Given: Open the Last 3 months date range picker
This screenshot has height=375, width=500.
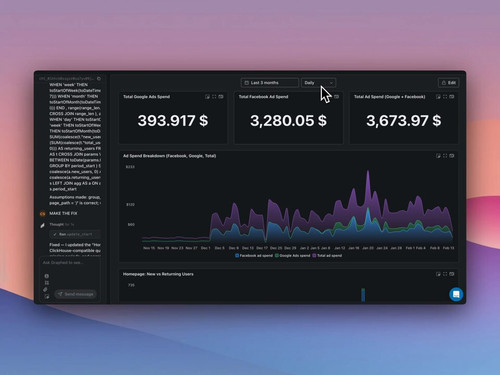Looking at the screenshot, I should [270, 83].
